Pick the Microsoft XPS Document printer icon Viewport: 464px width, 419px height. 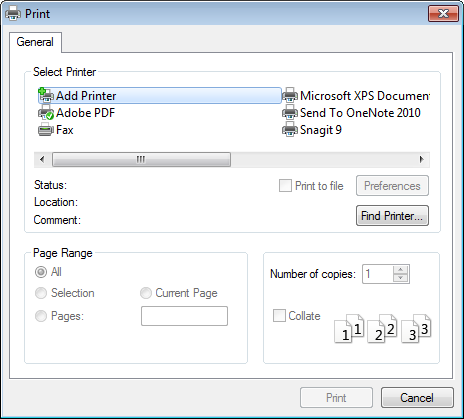pos(290,95)
